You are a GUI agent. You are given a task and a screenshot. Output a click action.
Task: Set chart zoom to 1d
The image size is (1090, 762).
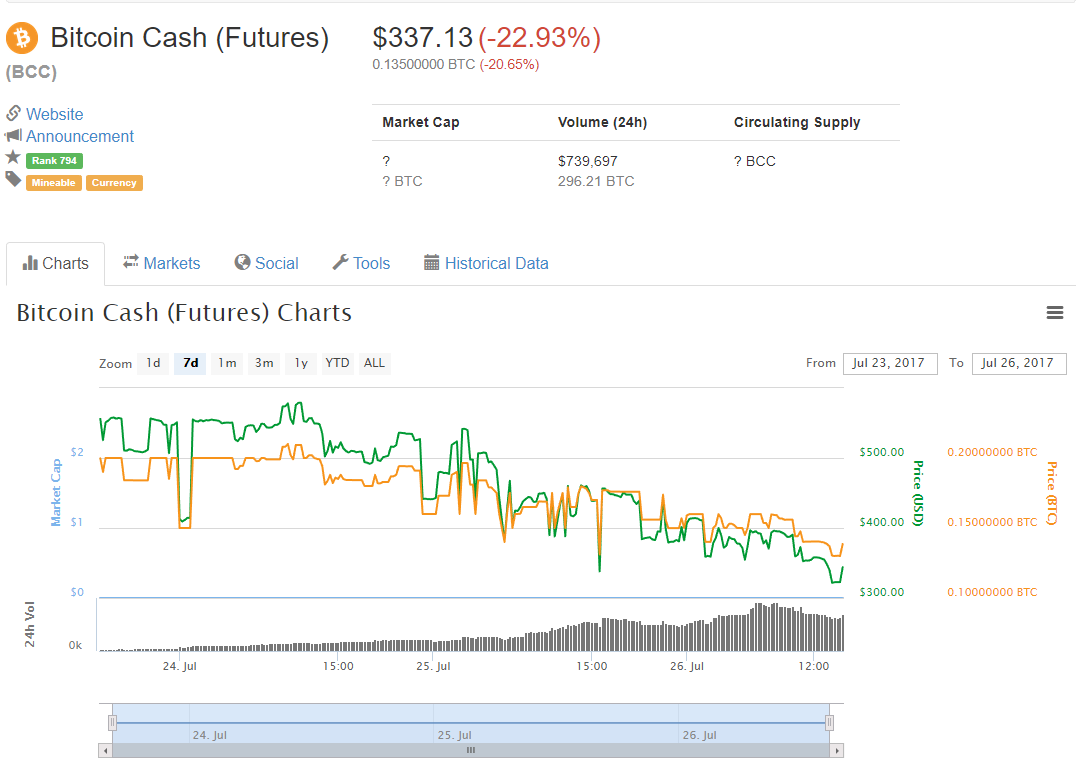pyautogui.click(x=153, y=363)
